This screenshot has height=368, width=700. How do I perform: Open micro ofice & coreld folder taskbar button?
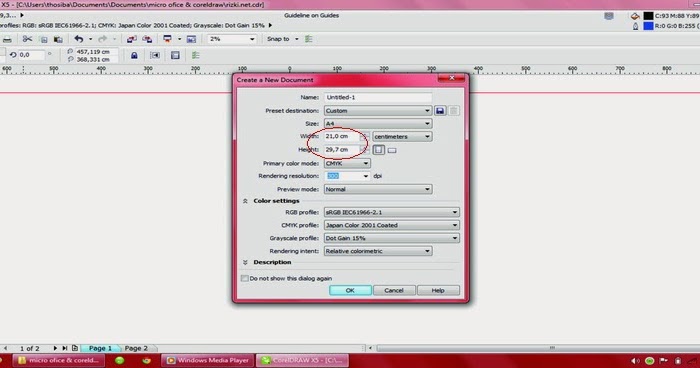(58, 360)
